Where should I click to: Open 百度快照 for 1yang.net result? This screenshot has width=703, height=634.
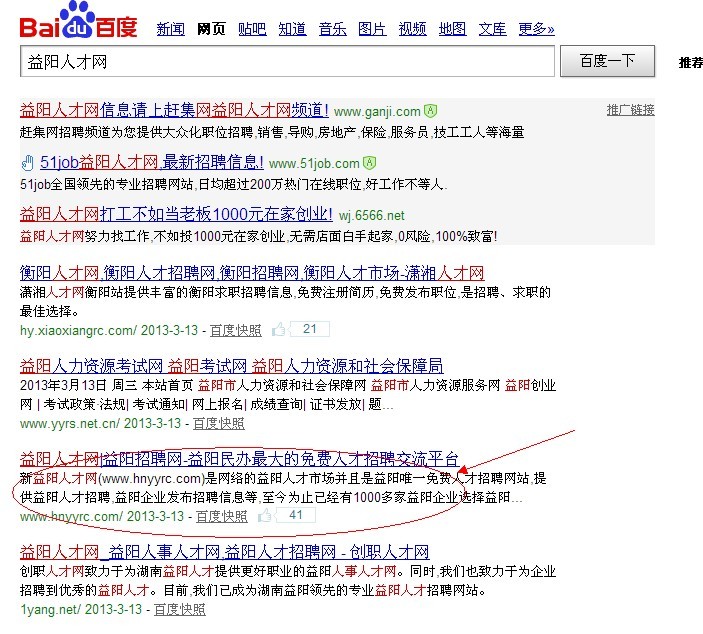pyautogui.click(x=180, y=609)
